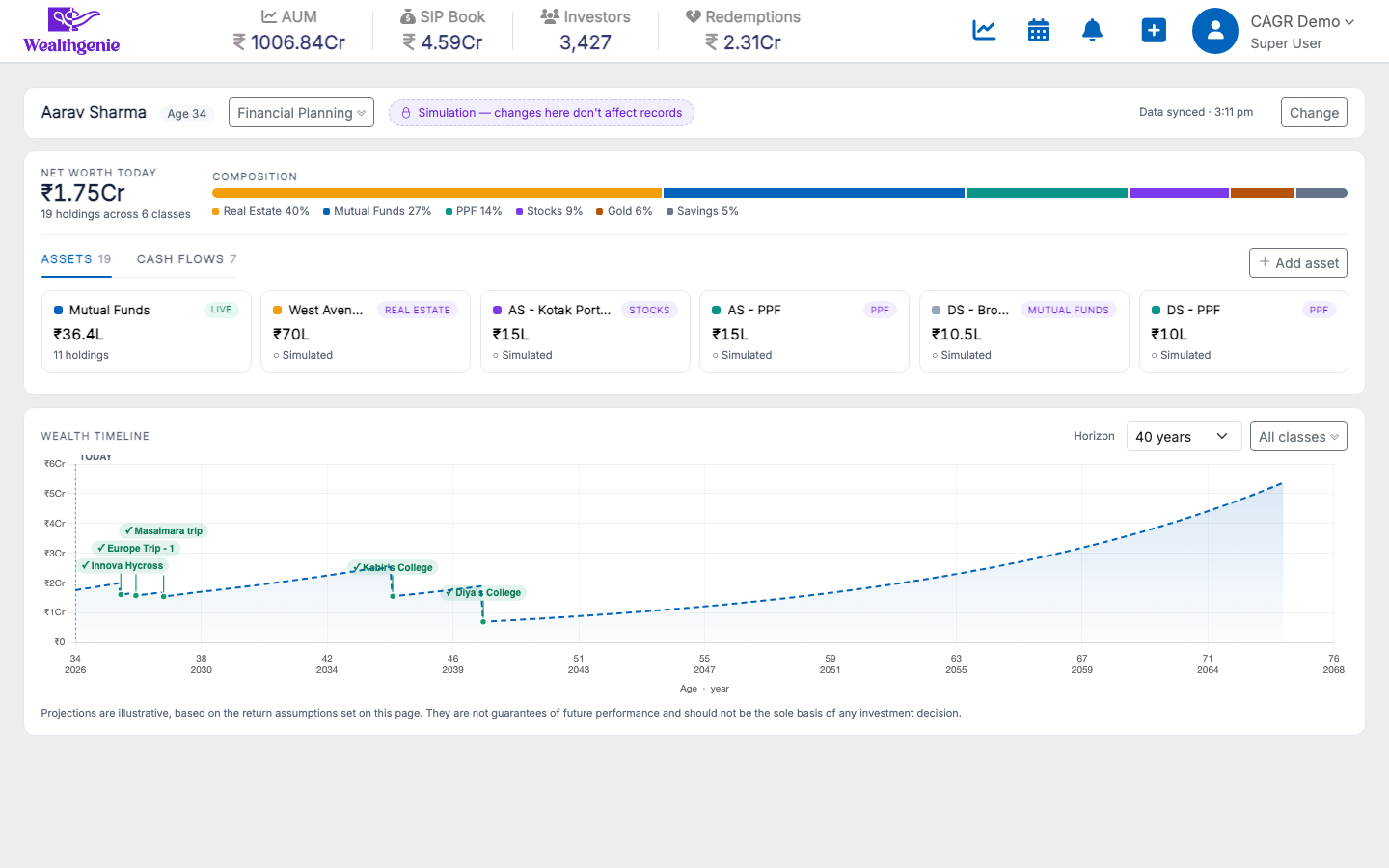Viewport: 1389px width, 868px height.
Task: Click the Super User role label
Action: point(1286,43)
